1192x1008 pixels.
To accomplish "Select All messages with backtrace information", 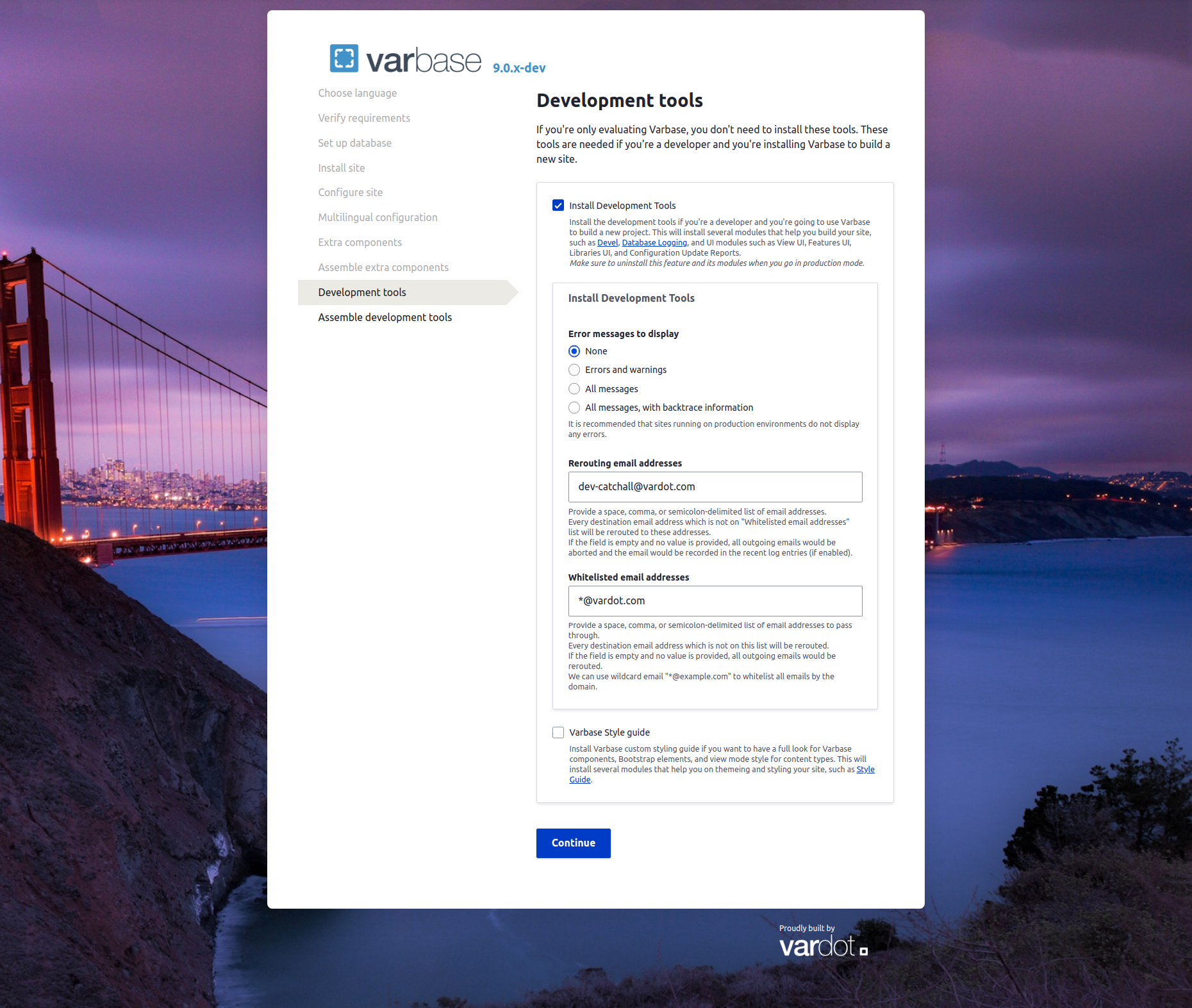I will [574, 408].
